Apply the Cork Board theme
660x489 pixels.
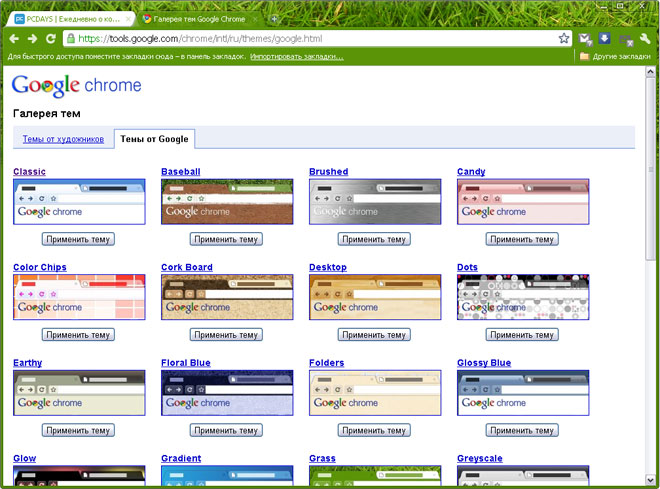[226, 335]
